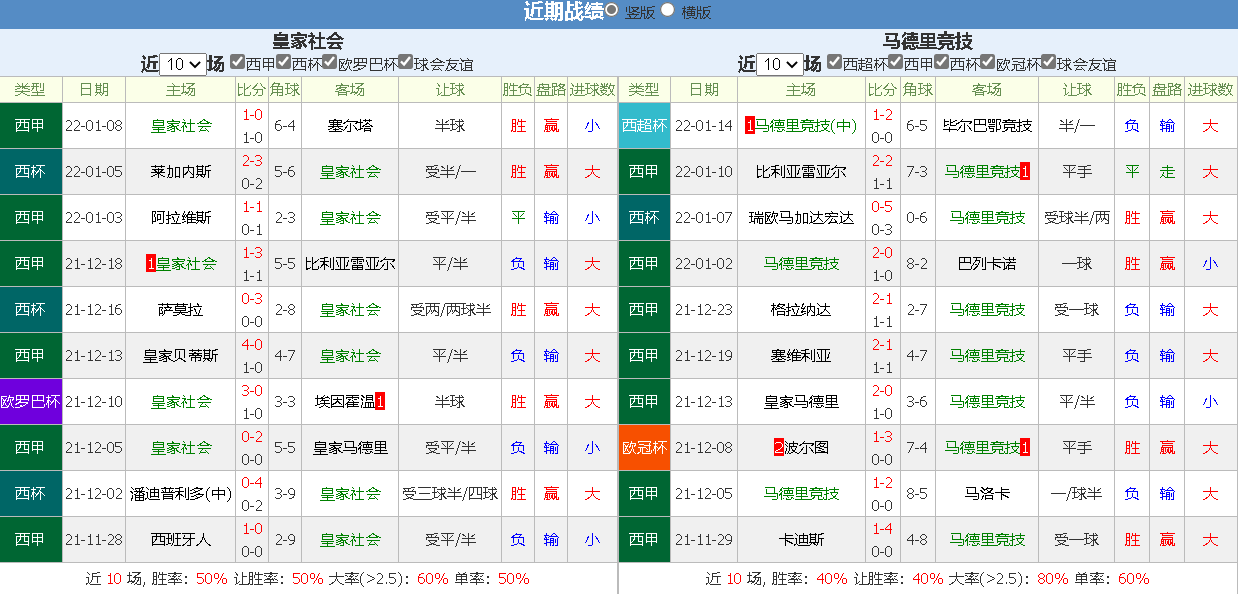Click the purple 欧罗巴杯 league badge
The height and width of the screenshot is (594, 1238).
pos(30,402)
